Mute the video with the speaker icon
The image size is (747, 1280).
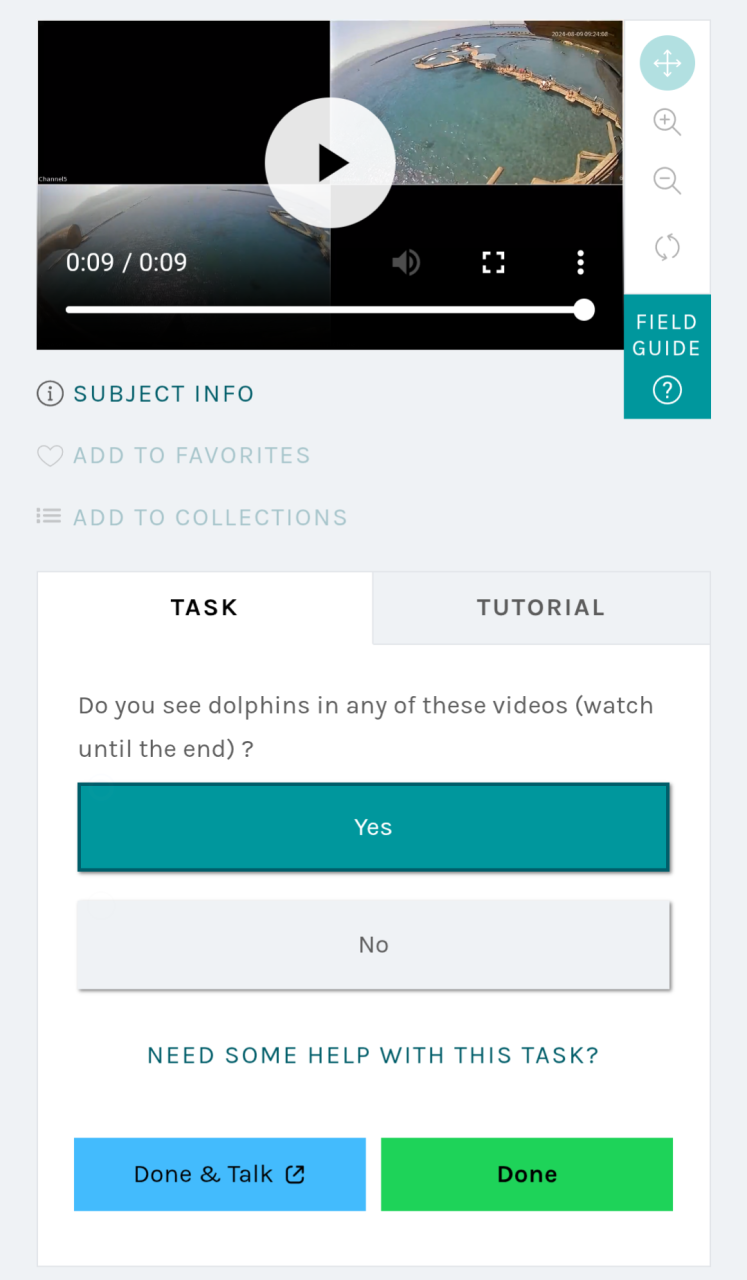[405, 263]
